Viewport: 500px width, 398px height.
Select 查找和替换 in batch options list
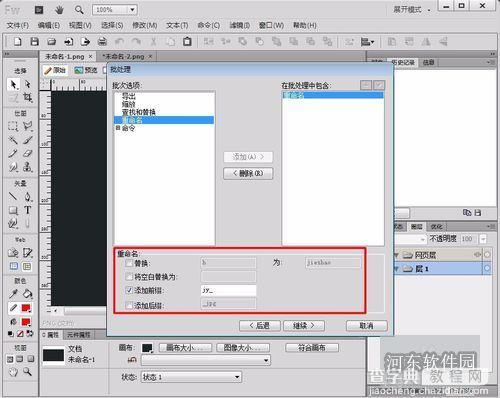(x=139, y=112)
